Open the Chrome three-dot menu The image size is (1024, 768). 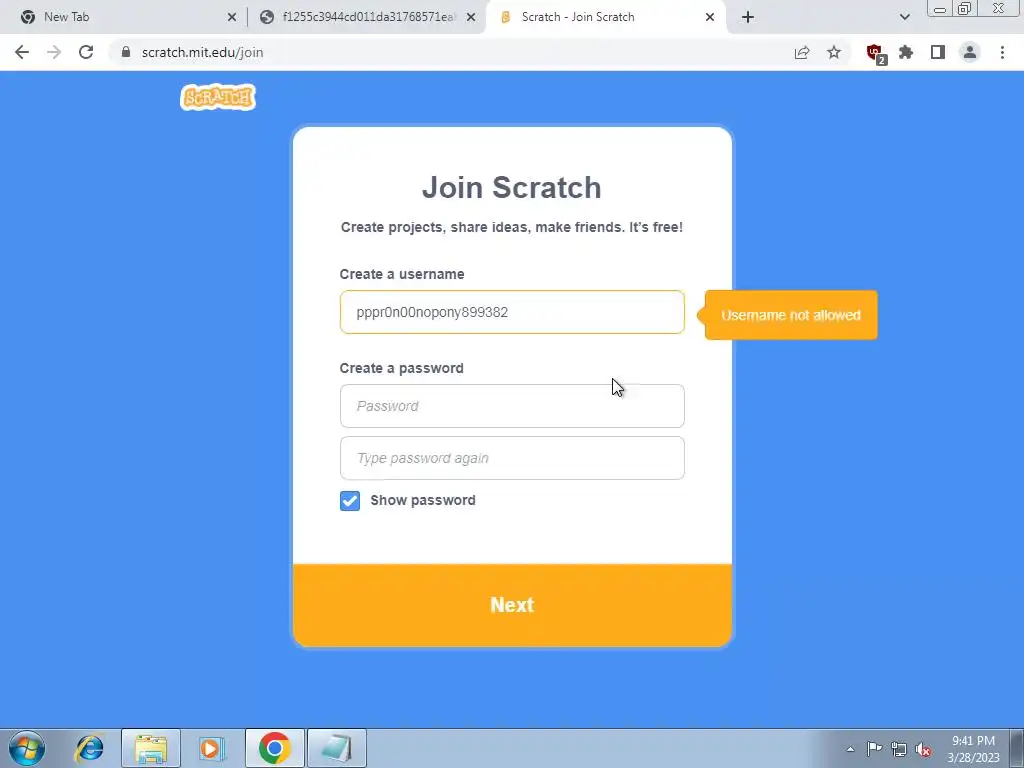tap(1002, 52)
